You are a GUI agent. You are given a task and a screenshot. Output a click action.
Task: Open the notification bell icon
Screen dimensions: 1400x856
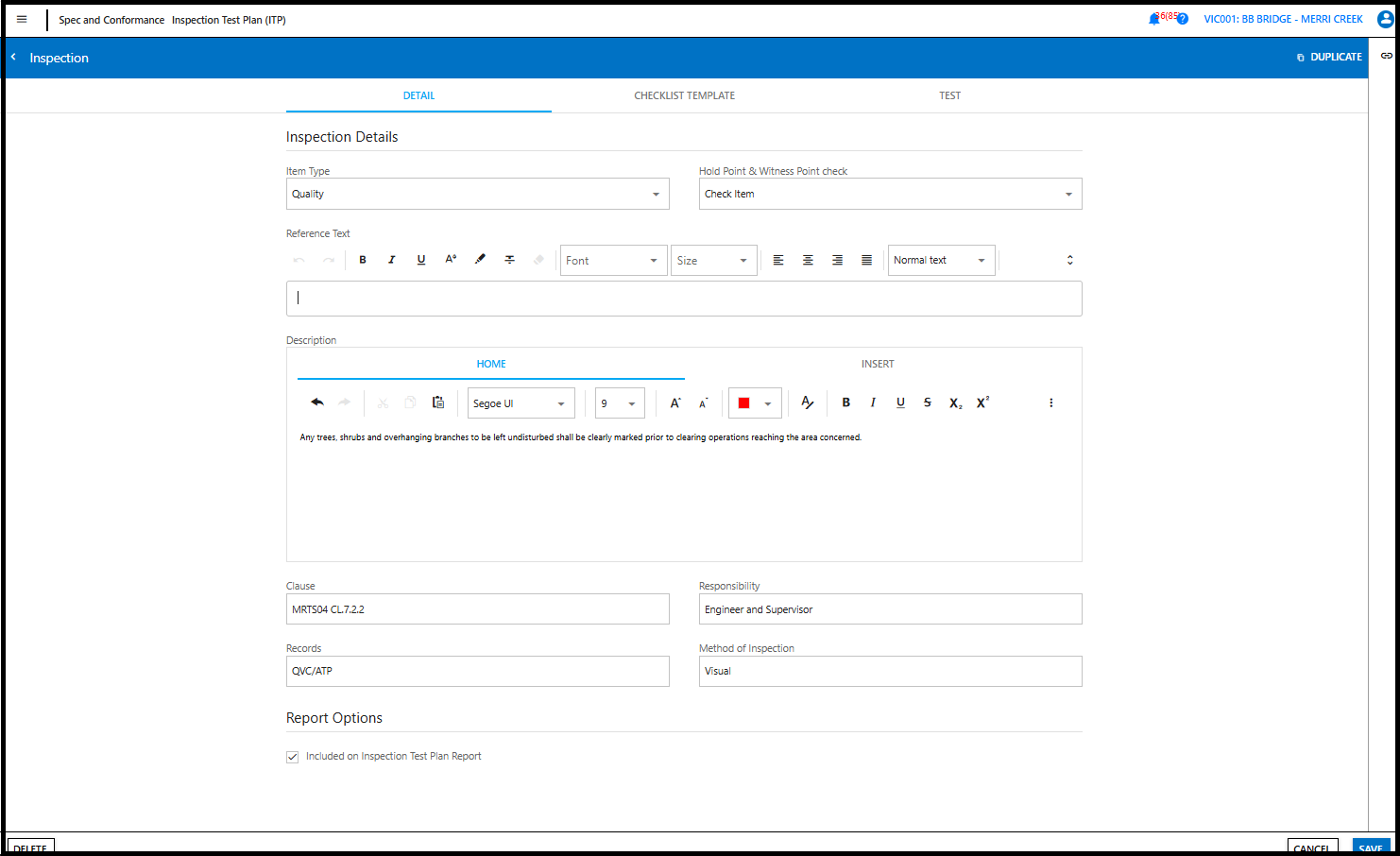click(x=1155, y=18)
